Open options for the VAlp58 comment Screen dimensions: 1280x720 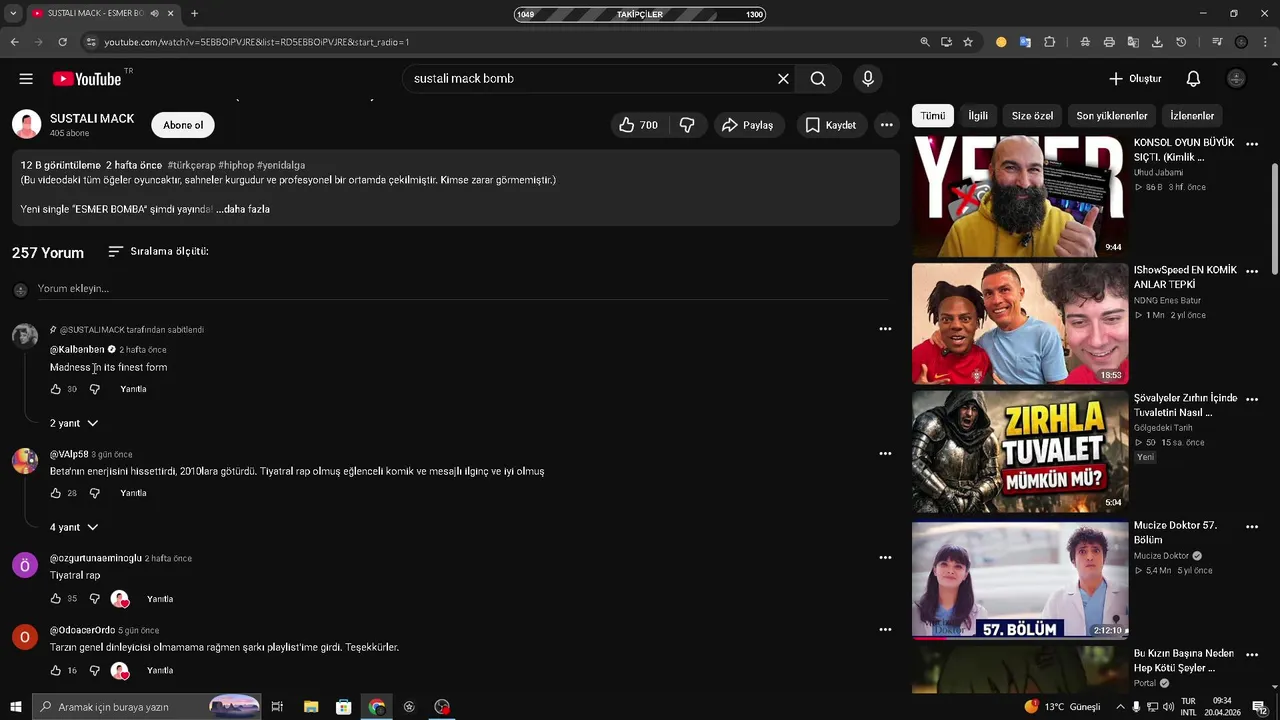pos(885,453)
